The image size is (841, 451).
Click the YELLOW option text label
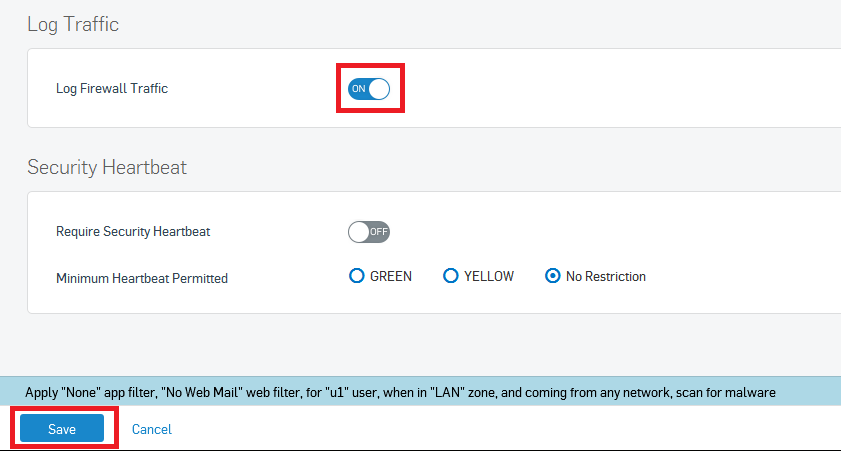(x=489, y=276)
